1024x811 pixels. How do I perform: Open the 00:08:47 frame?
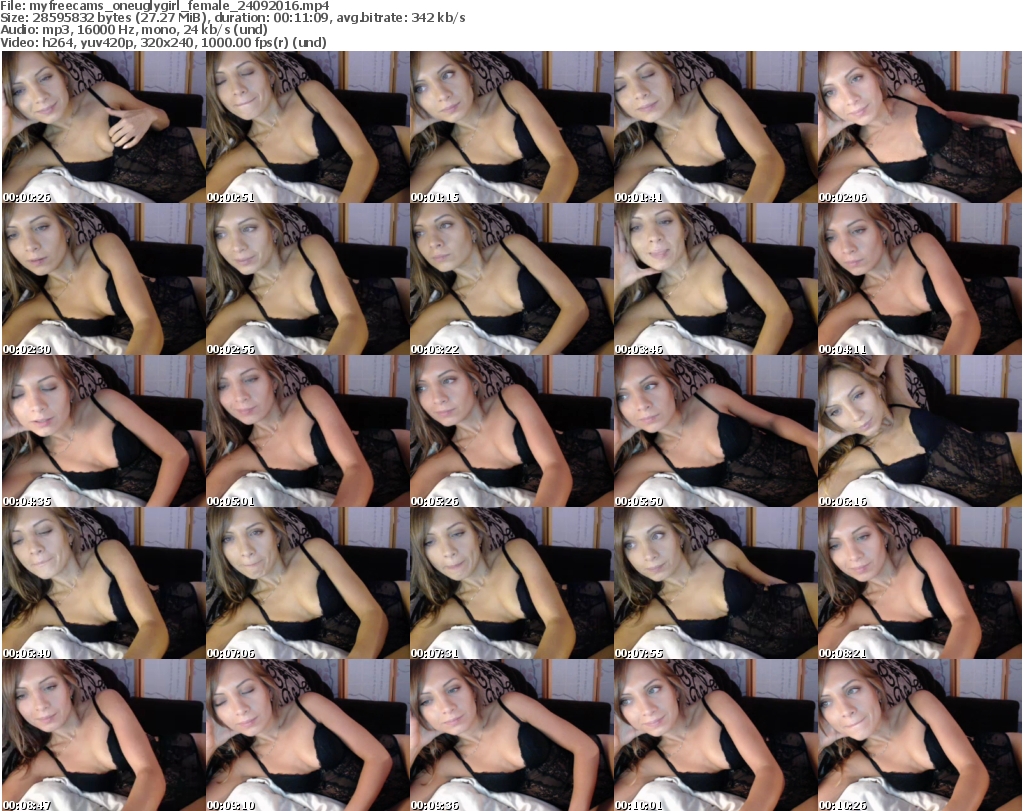click(104, 735)
